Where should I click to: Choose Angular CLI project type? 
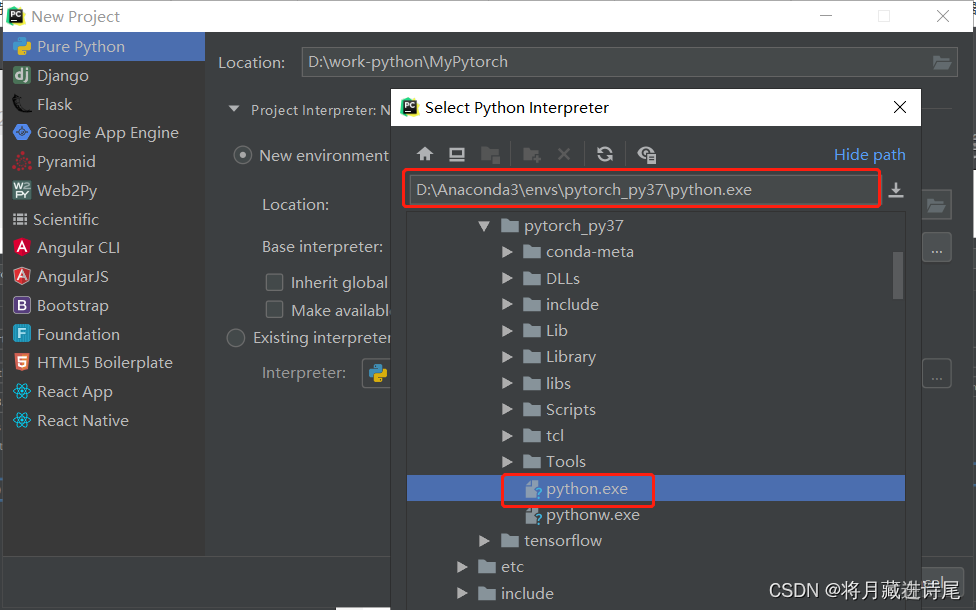(x=104, y=248)
